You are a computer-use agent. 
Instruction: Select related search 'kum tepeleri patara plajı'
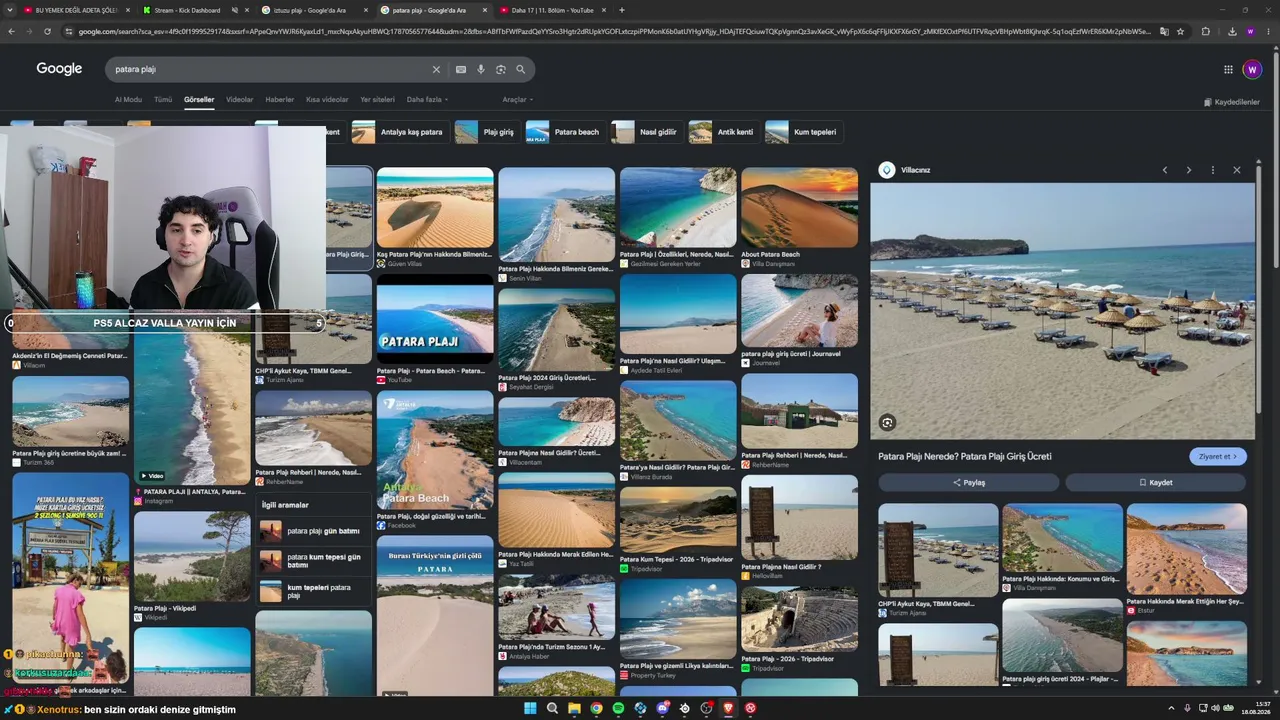[314, 591]
